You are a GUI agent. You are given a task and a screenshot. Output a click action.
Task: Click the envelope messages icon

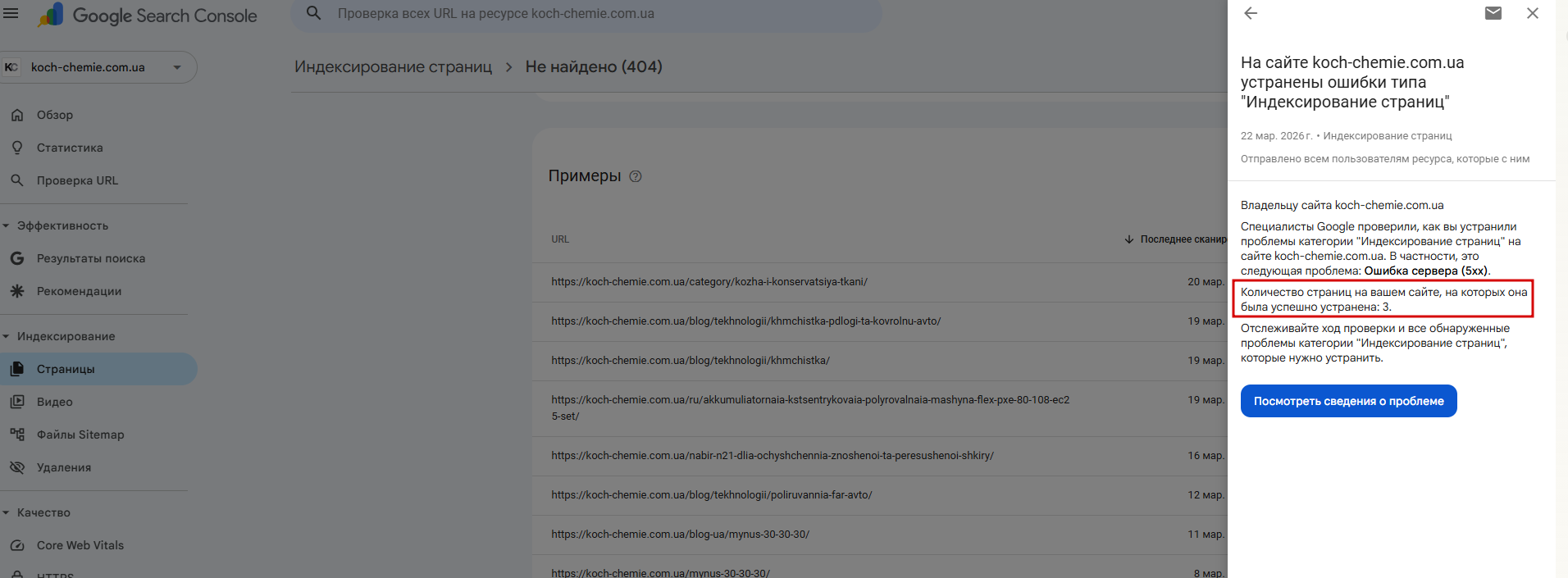(1493, 13)
